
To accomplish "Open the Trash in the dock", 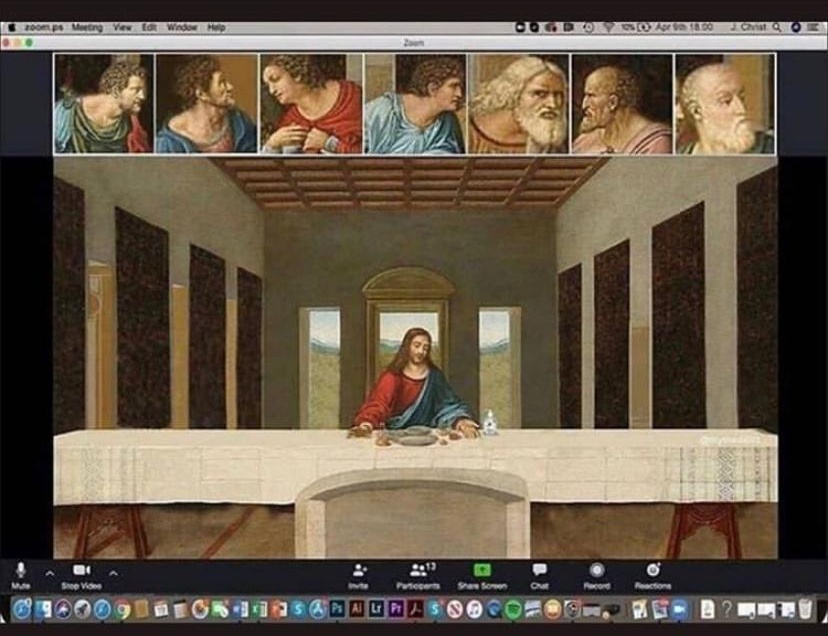I will pyautogui.click(x=804, y=609).
